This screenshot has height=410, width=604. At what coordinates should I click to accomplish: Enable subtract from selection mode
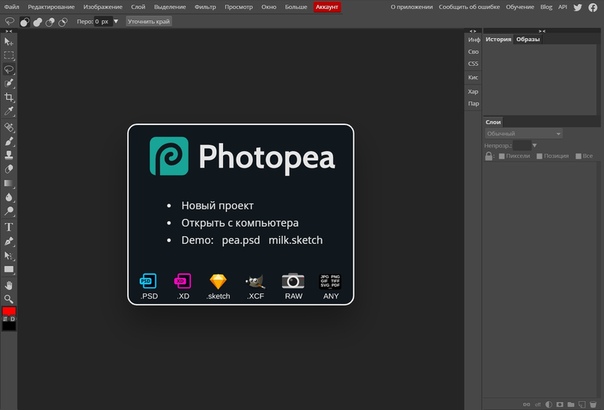point(50,22)
